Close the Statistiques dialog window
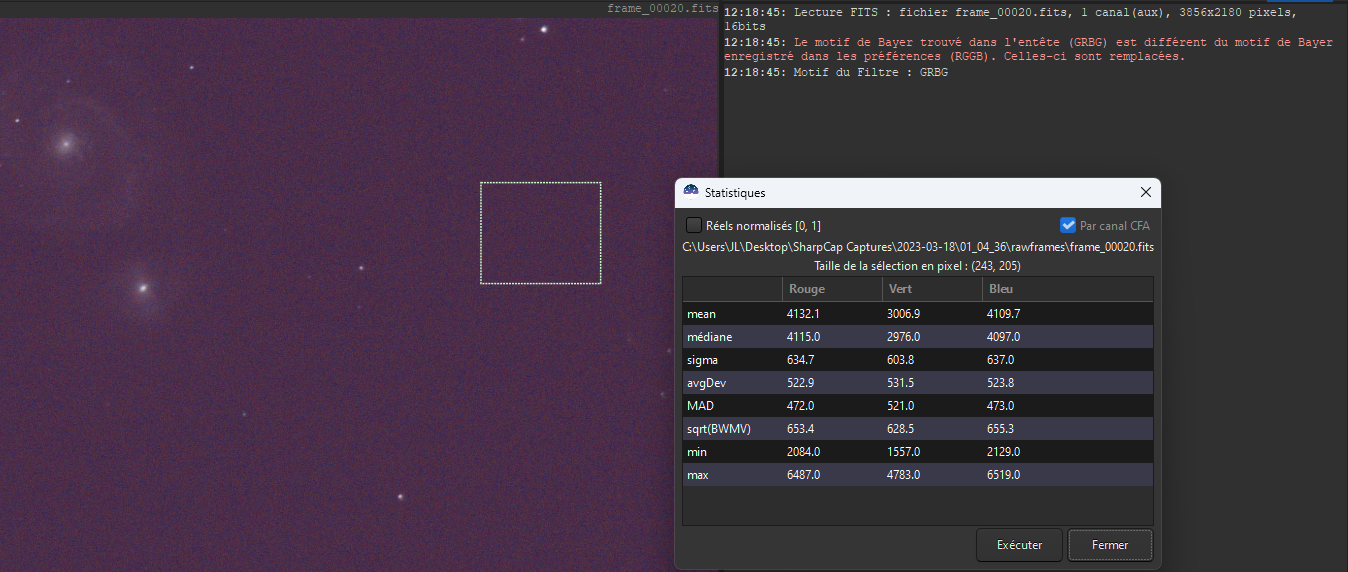Viewport: 1348px width, 572px height. 1146,192
